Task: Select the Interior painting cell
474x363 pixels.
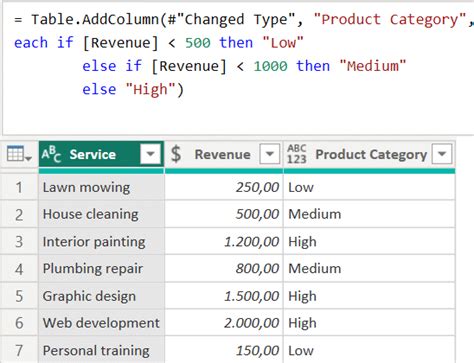Action: tap(101, 242)
